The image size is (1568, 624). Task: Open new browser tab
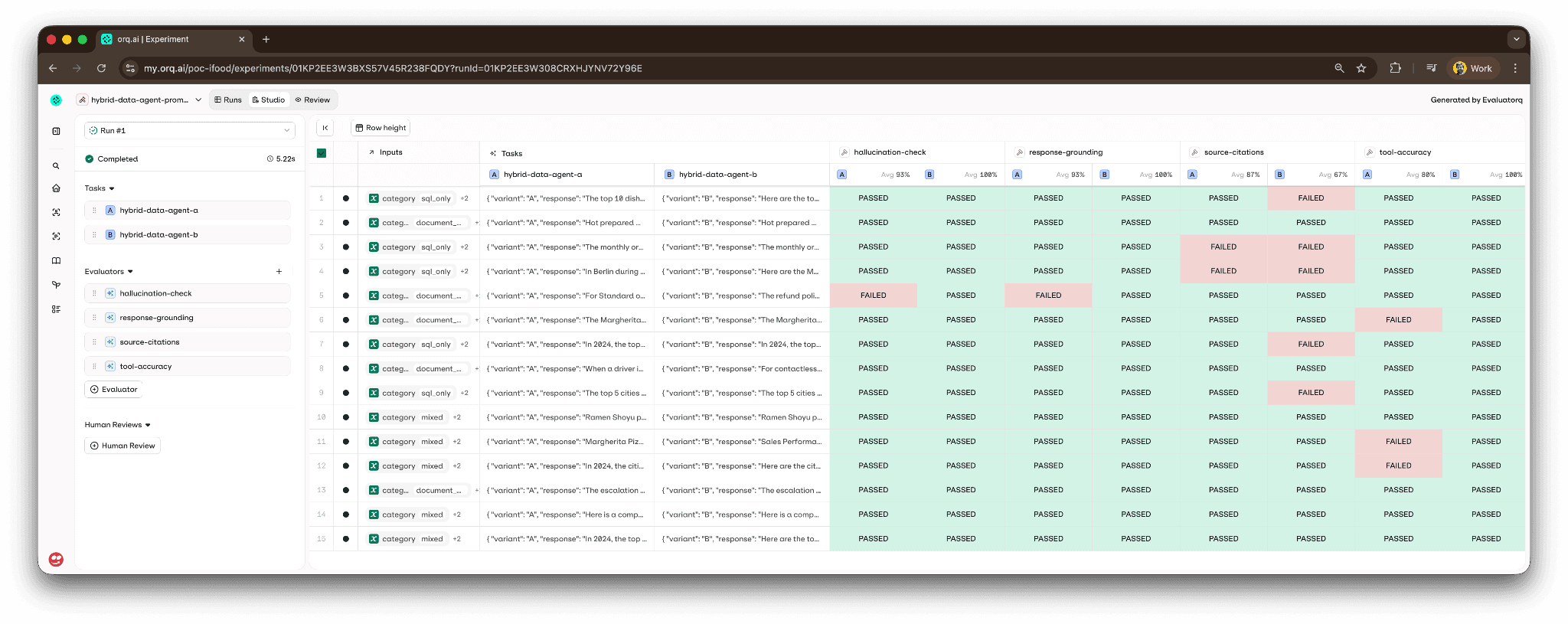pos(266,39)
